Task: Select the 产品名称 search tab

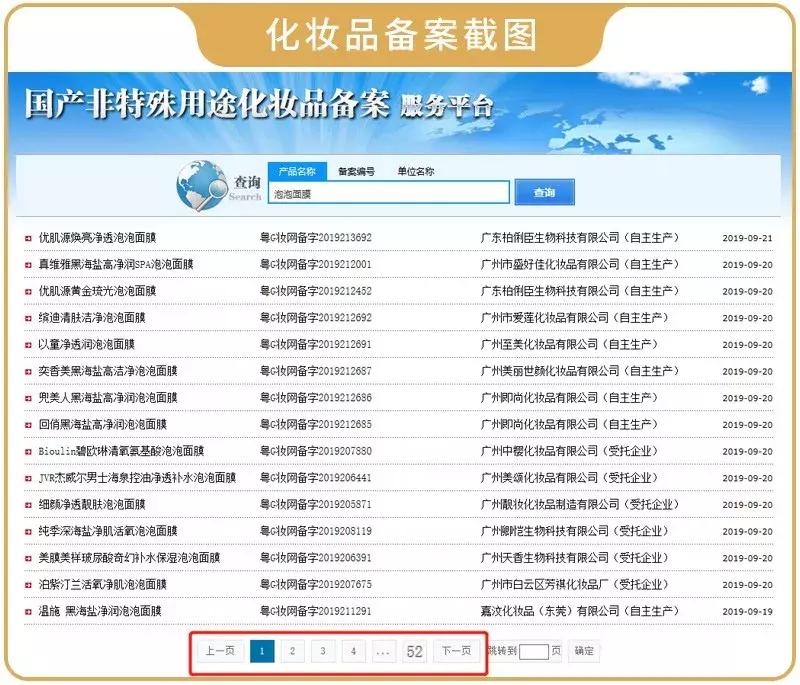Action: point(300,172)
